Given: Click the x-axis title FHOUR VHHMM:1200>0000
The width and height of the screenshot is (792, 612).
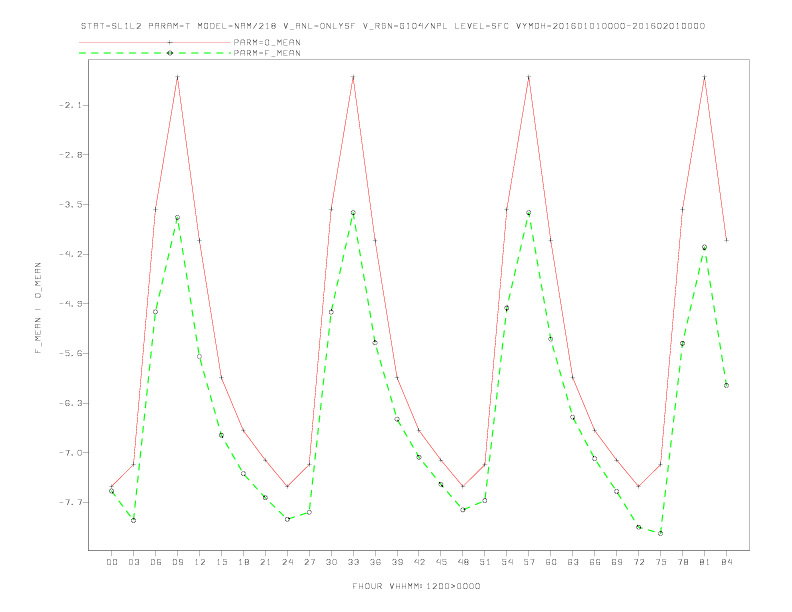Looking at the screenshot, I should [416, 586].
